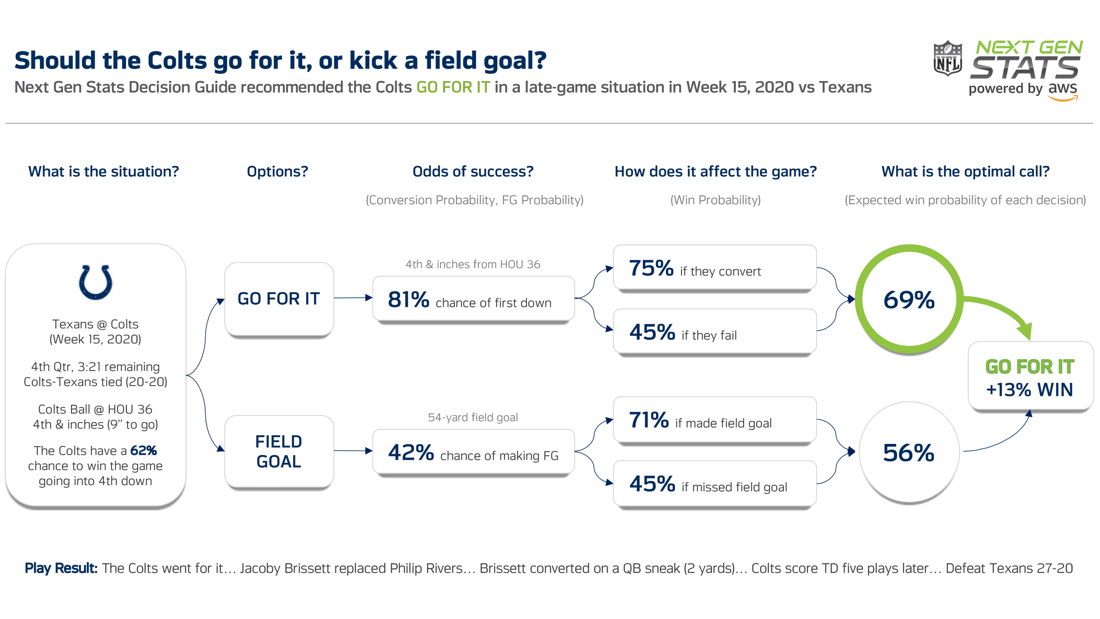1100x619 pixels.
Task: Click the 56% circle
Action: click(x=908, y=453)
